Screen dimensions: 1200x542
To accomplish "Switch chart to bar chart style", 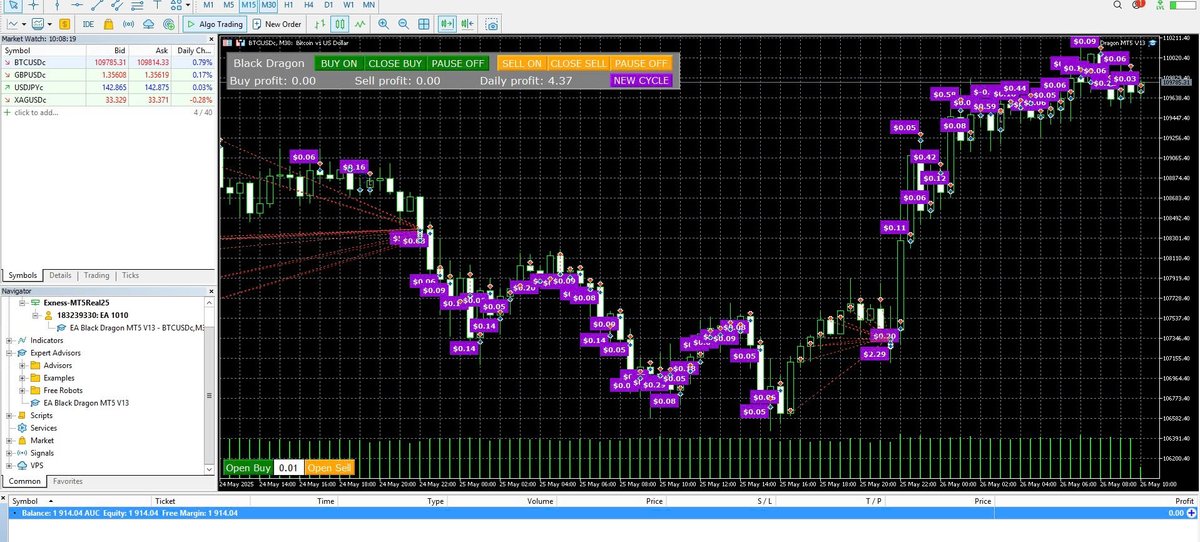I will (x=320, y=23).
